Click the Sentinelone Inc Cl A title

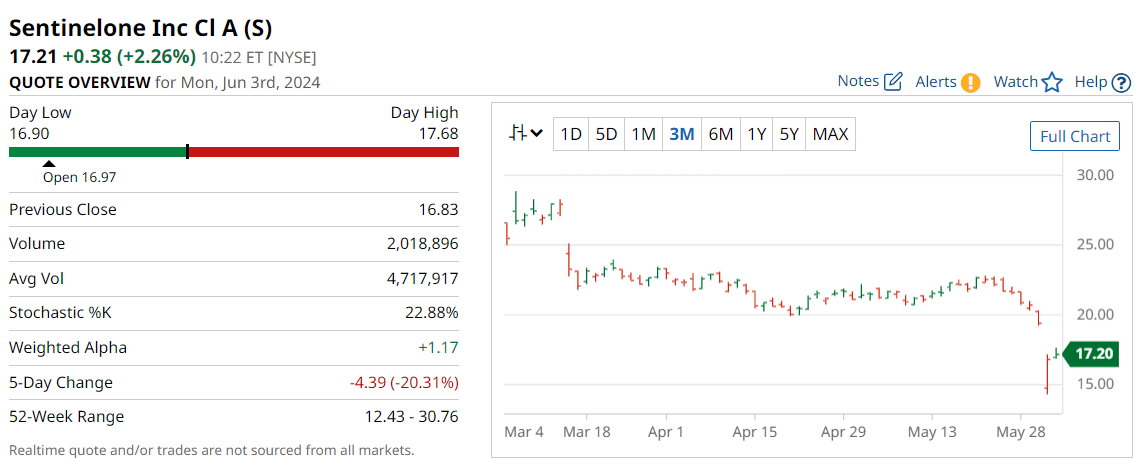coord(141,28)
